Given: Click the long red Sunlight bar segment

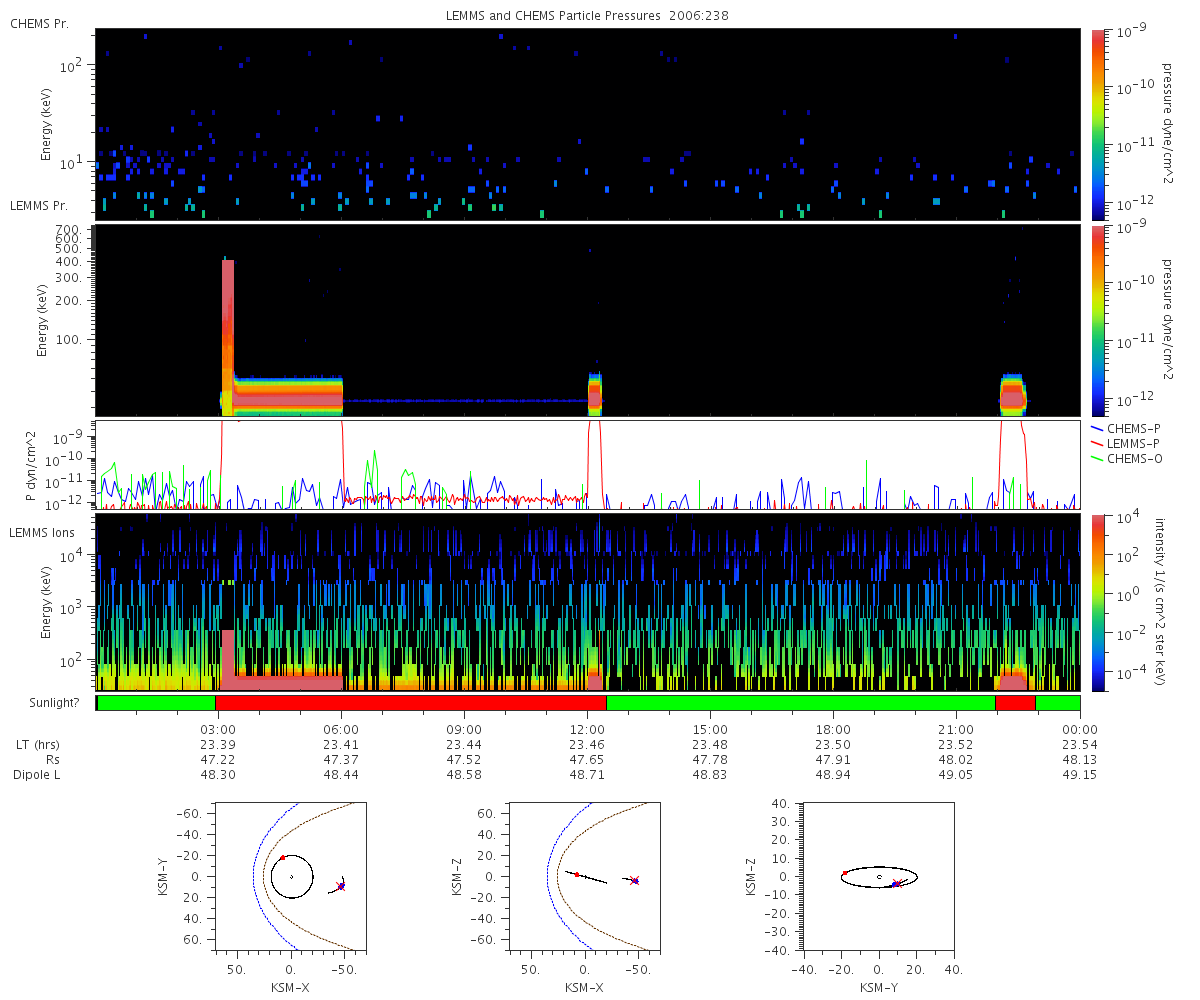Looking at the screenshot, I should pos(411,703).
